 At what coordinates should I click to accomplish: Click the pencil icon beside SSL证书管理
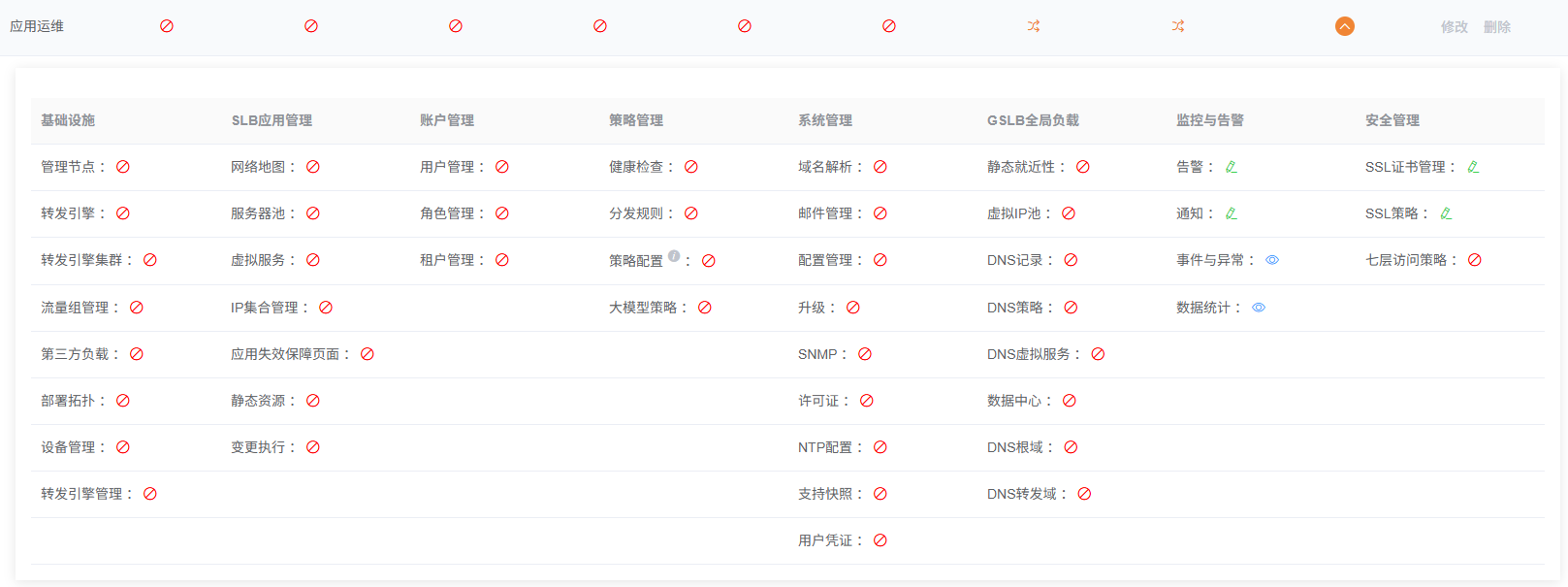click(x=1472, y=167)
